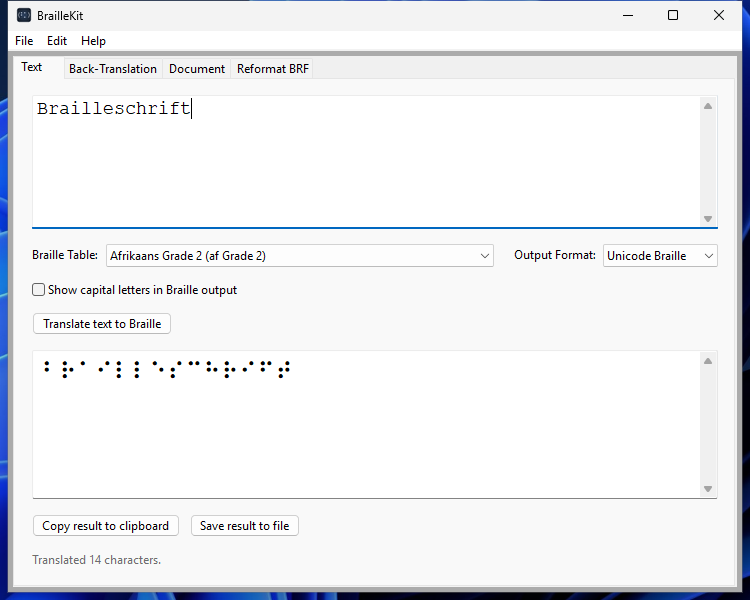This screenshot has width=750, height=600.
Task: Open the Help menu
Action: pyautogui.click(x=93, y=41)
